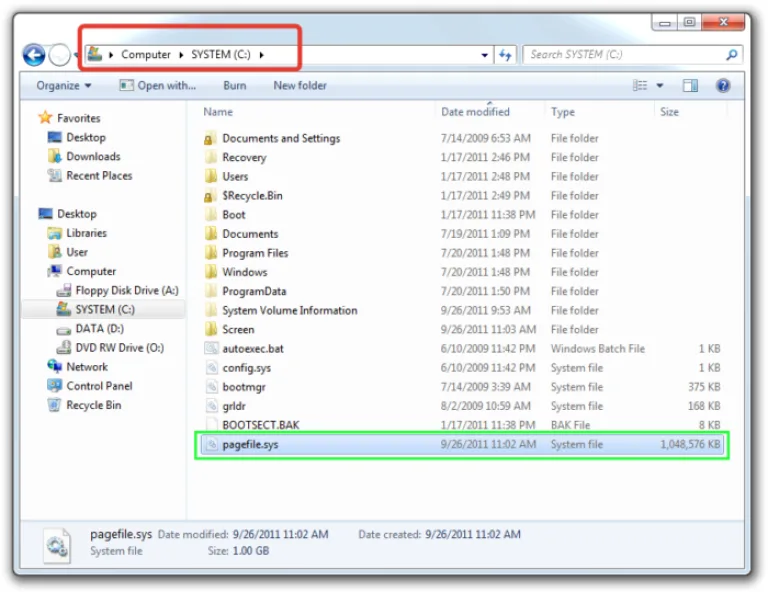Click the $Recycle.Bin folder icon
Viewport: 768px width, 592px height.
pos(210,196)
